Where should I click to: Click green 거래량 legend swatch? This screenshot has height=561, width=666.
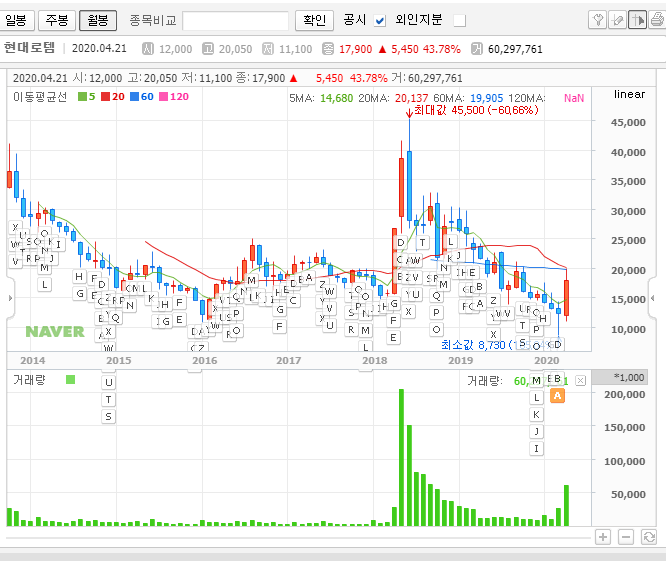point(71,379)
